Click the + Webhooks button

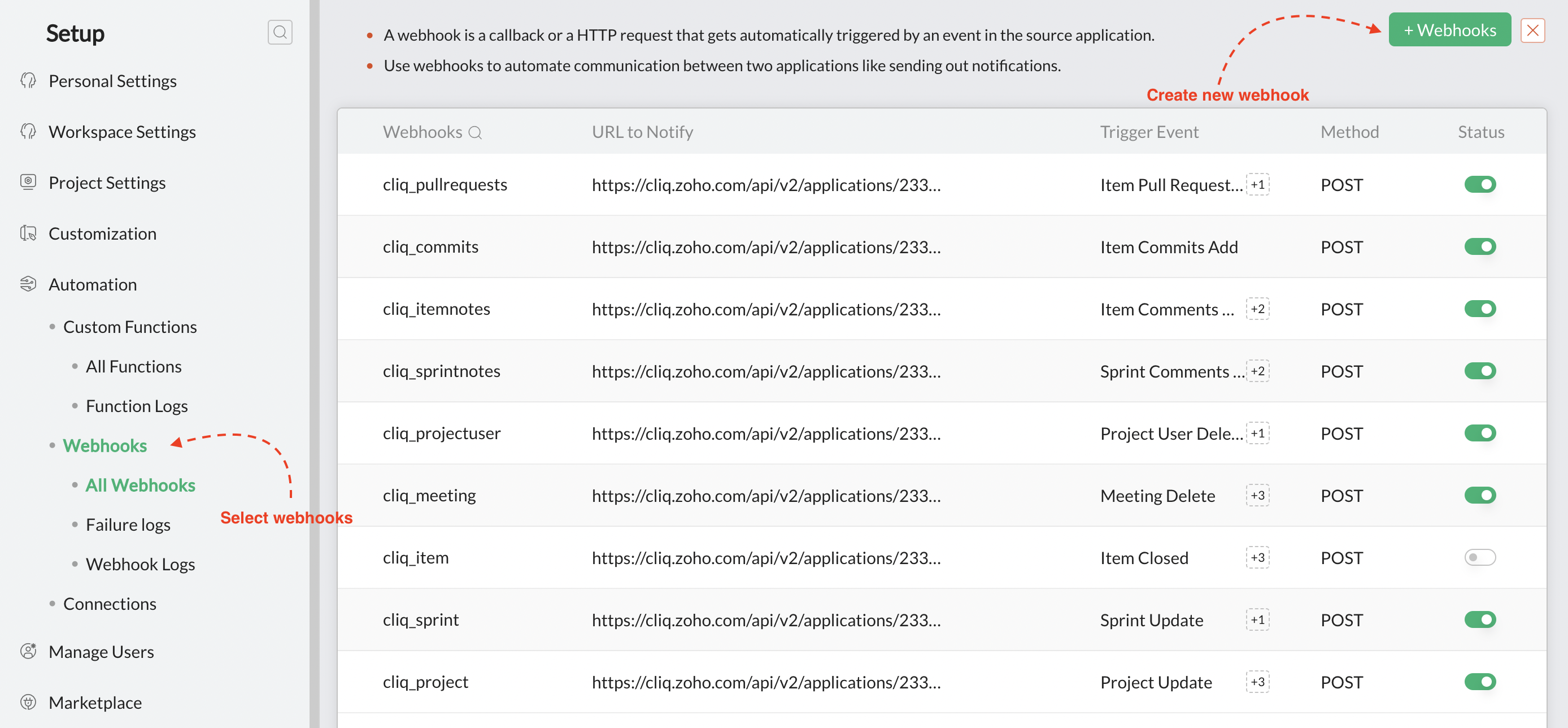tap(1449, 30)
